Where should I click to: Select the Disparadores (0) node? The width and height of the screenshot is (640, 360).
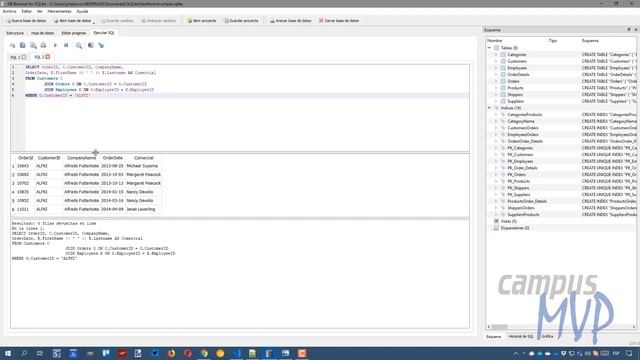point(515,228)
